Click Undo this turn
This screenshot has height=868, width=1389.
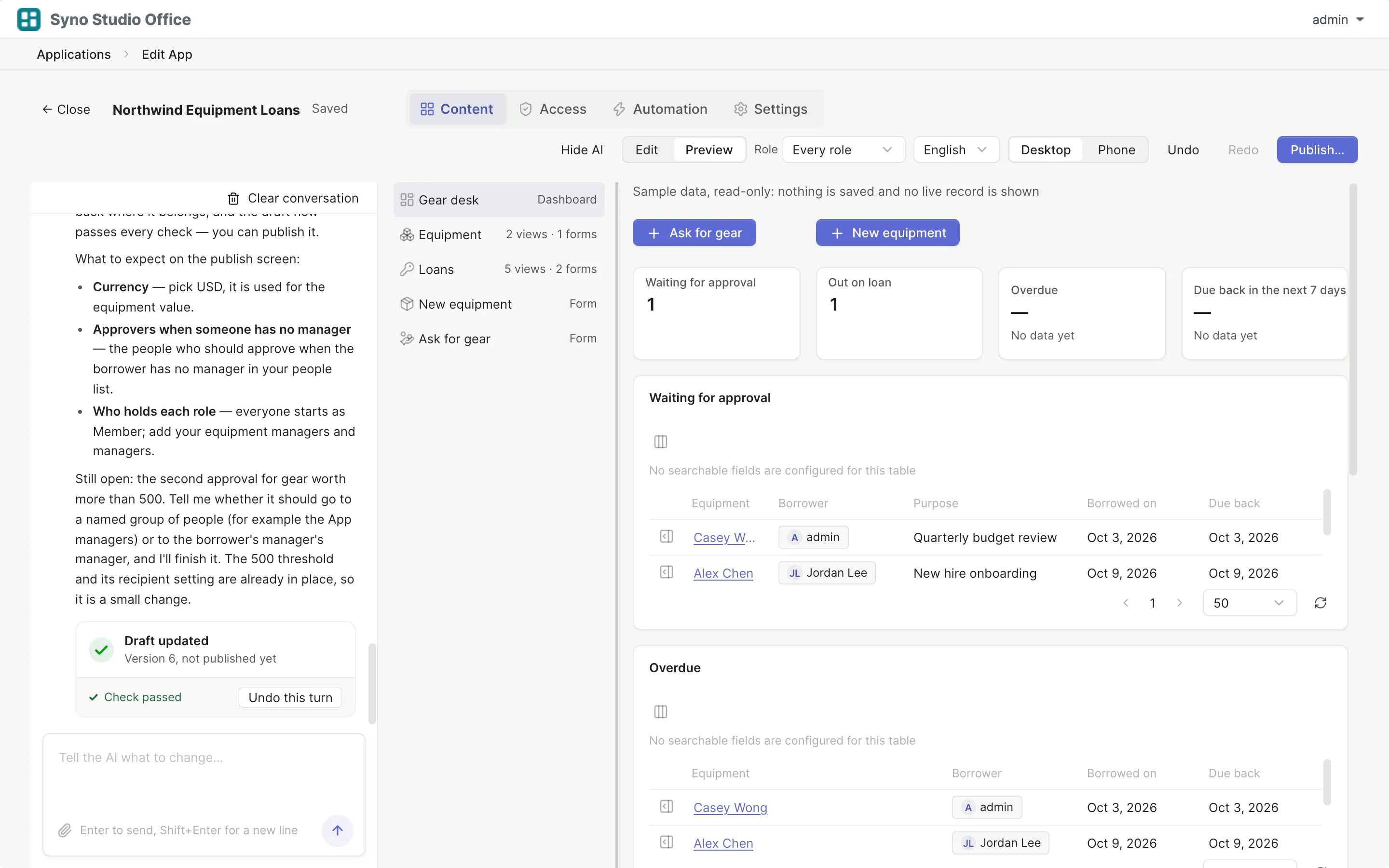click(290, 697)
